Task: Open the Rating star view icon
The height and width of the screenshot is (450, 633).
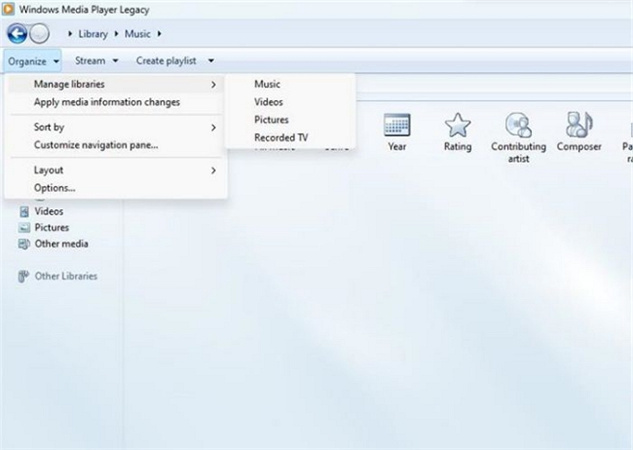Action: point(457,125)
